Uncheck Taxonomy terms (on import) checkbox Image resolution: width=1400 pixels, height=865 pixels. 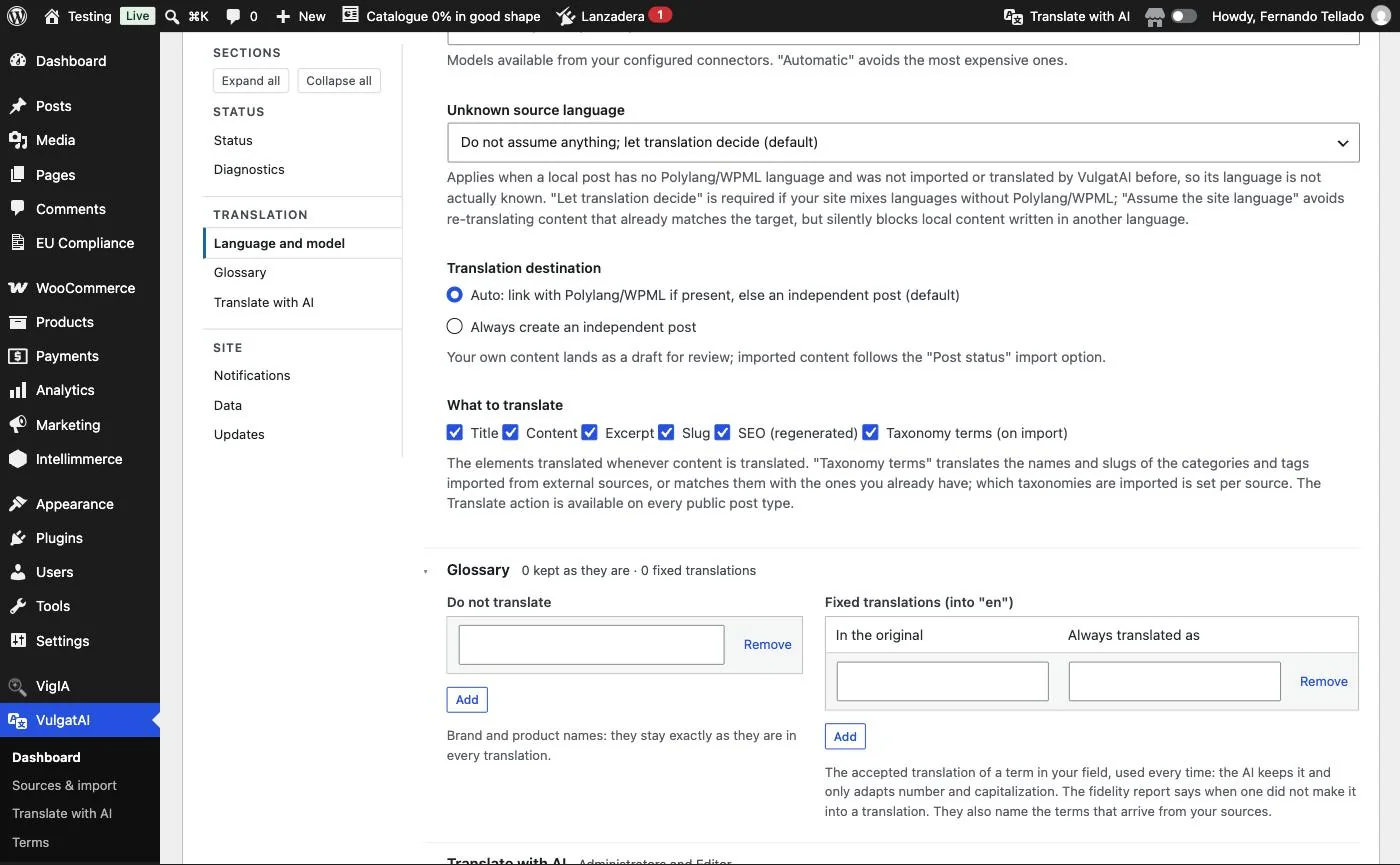[870, 433]
